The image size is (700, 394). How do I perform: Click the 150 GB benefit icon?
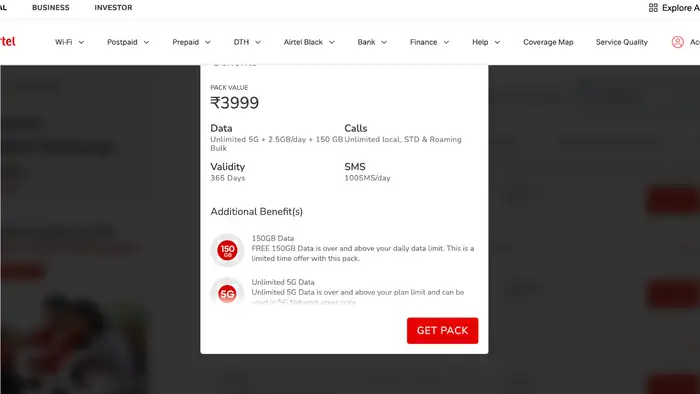tap(227, 250)
